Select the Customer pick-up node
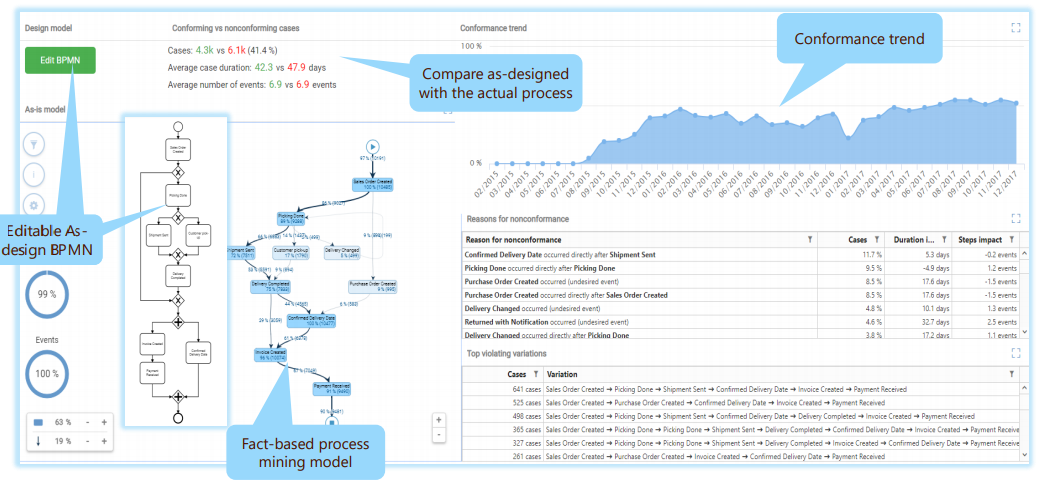The width and height of the screenshot is (1042, 485). click(x=290, y=252)
